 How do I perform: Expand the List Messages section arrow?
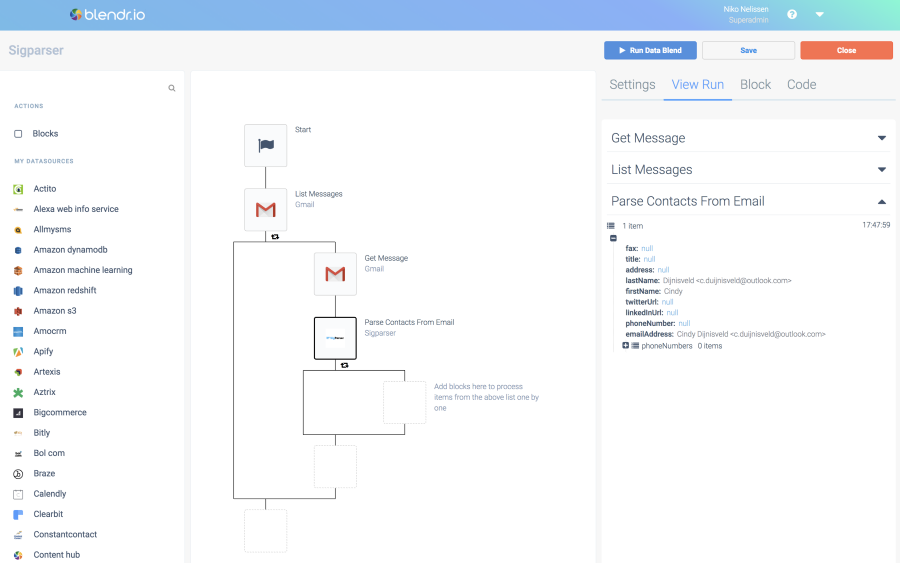click(x=882, y=170)
